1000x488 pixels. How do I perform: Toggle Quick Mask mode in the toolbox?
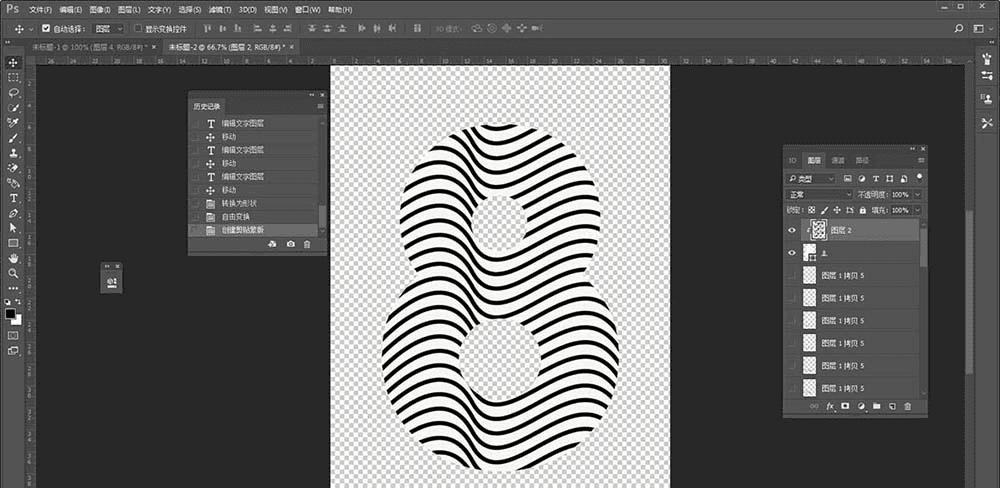point(13,336)
